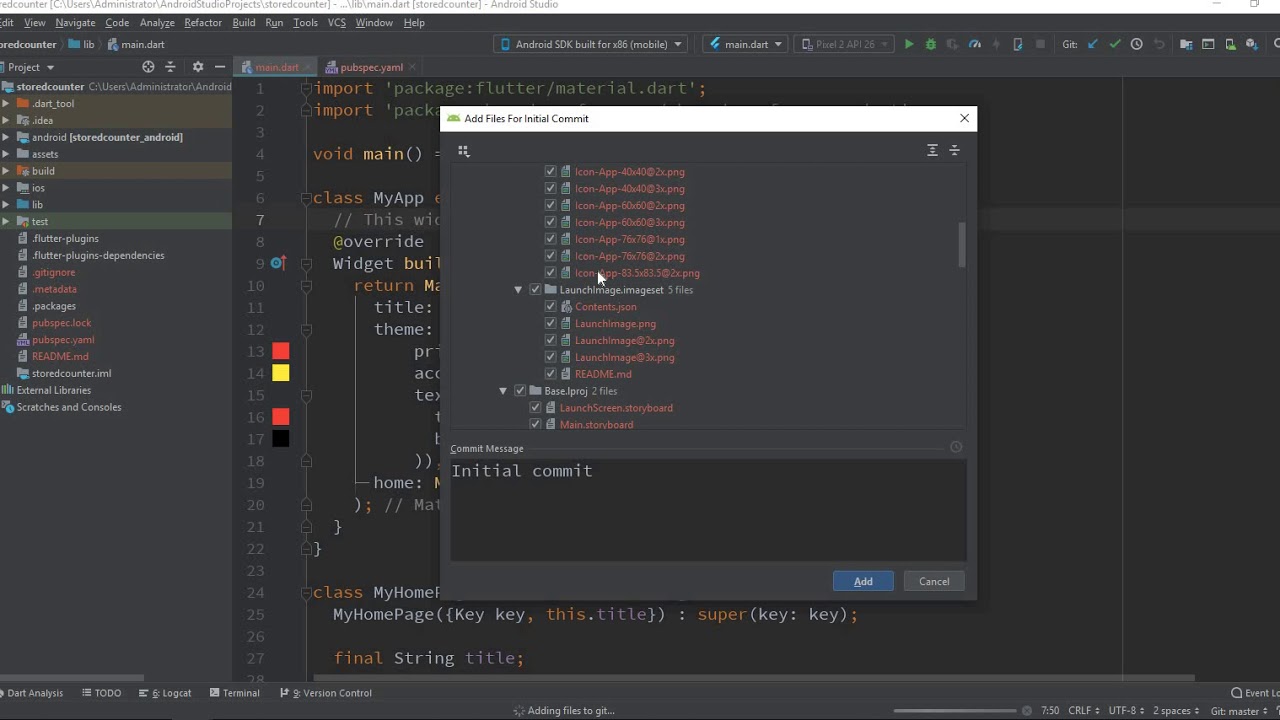Viewport: 1280px width, 720px height.
Task: Click Collapse All icon in commit dialog
Action: (x=954, y=150)
